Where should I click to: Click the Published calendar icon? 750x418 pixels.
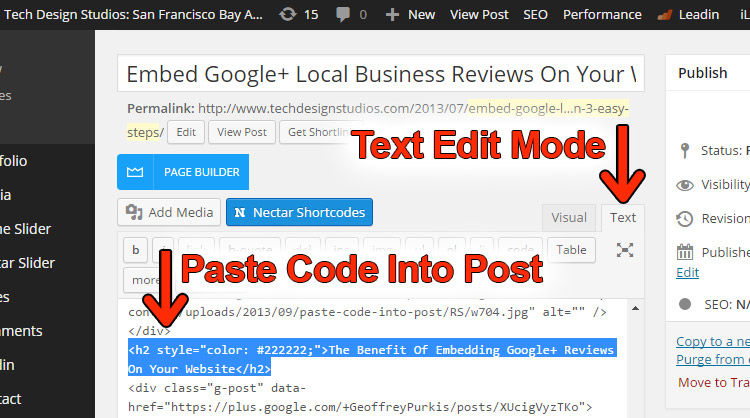[684, 252]
